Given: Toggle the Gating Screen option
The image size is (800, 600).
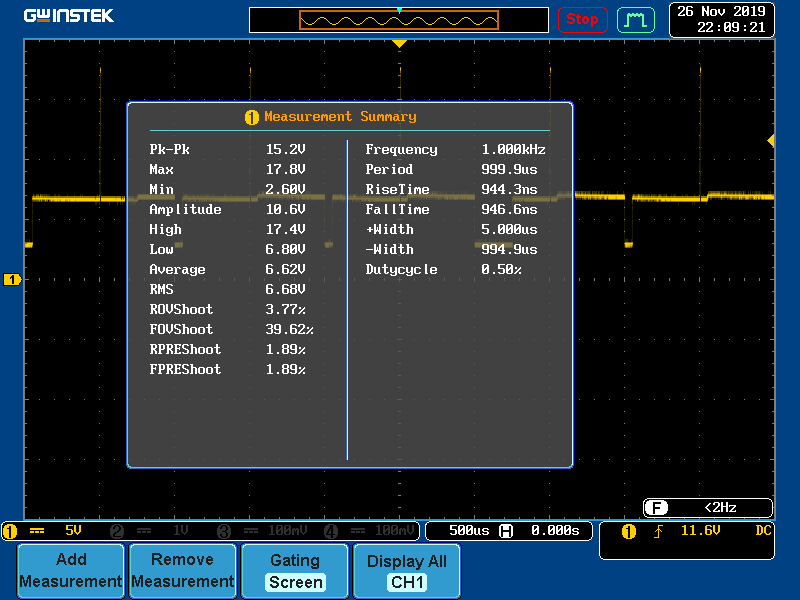Looking at the screenshot, I should tap(295, 570).
